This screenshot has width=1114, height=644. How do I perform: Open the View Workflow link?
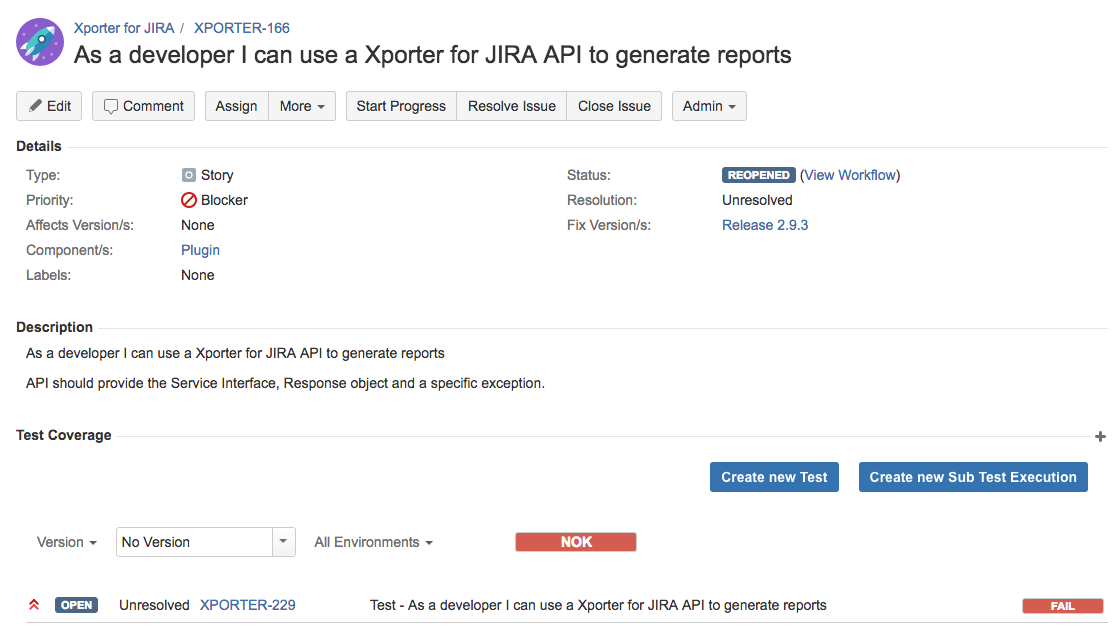(x=850, y=175)
